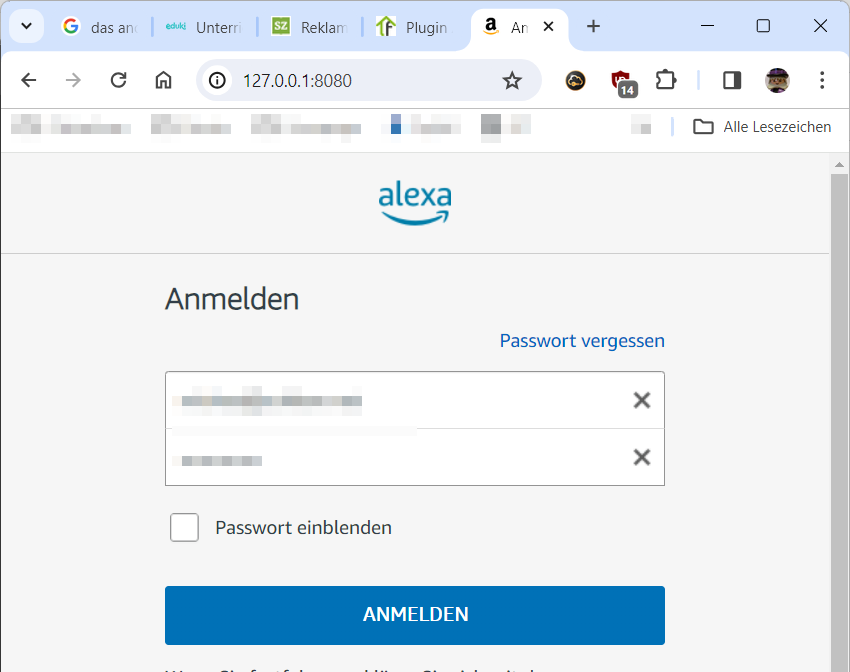
Task: Bookmark this page with the star icon
Action: [512, 81]
